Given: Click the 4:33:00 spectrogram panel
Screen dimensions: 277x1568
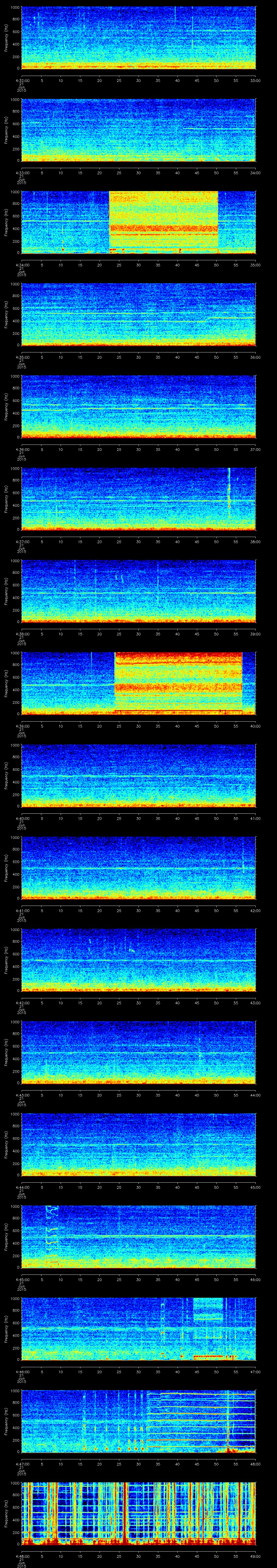Looking at the screenshot, I should click(138, 130).
